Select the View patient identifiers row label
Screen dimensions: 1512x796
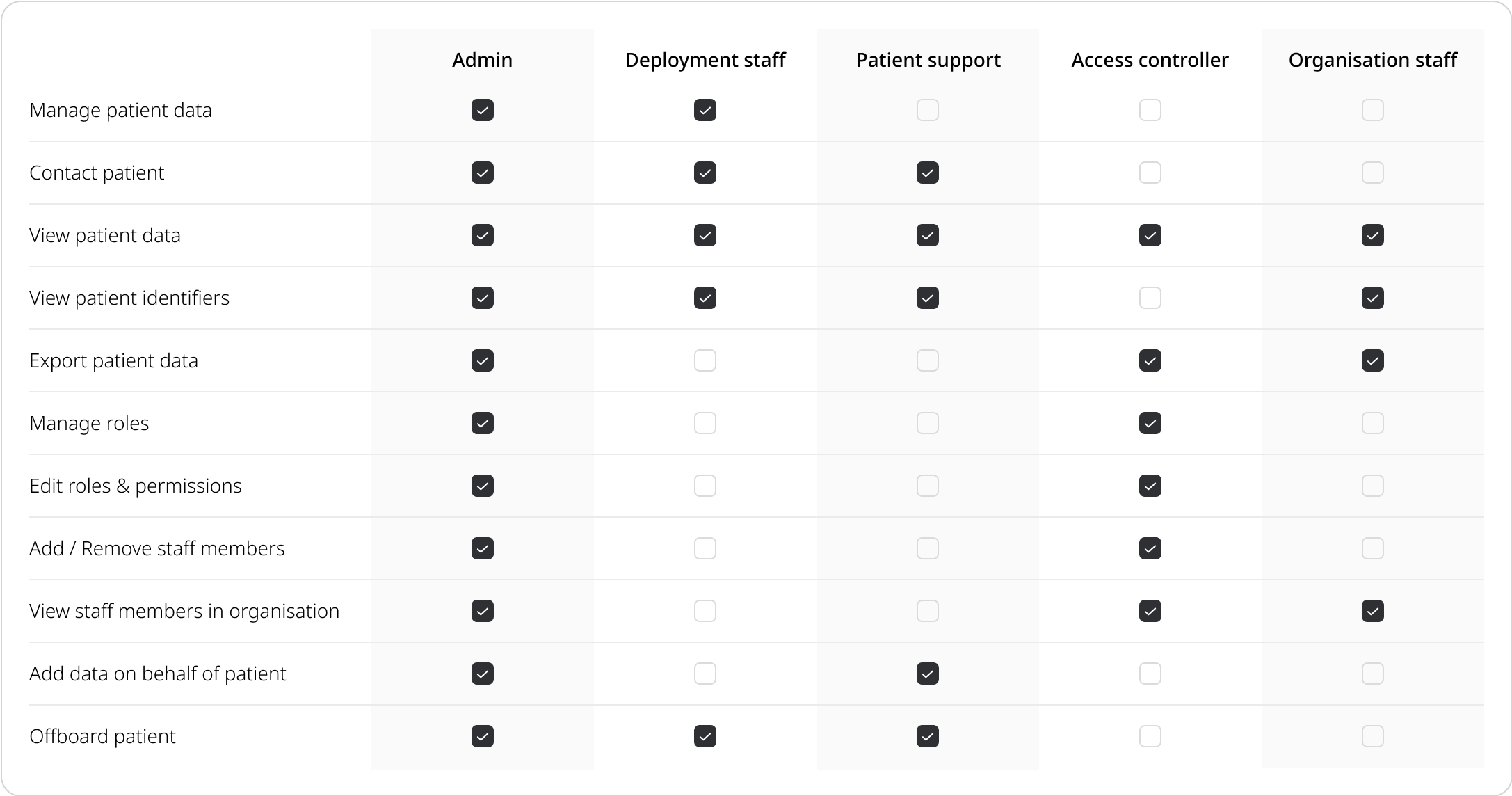pos(129,298)
